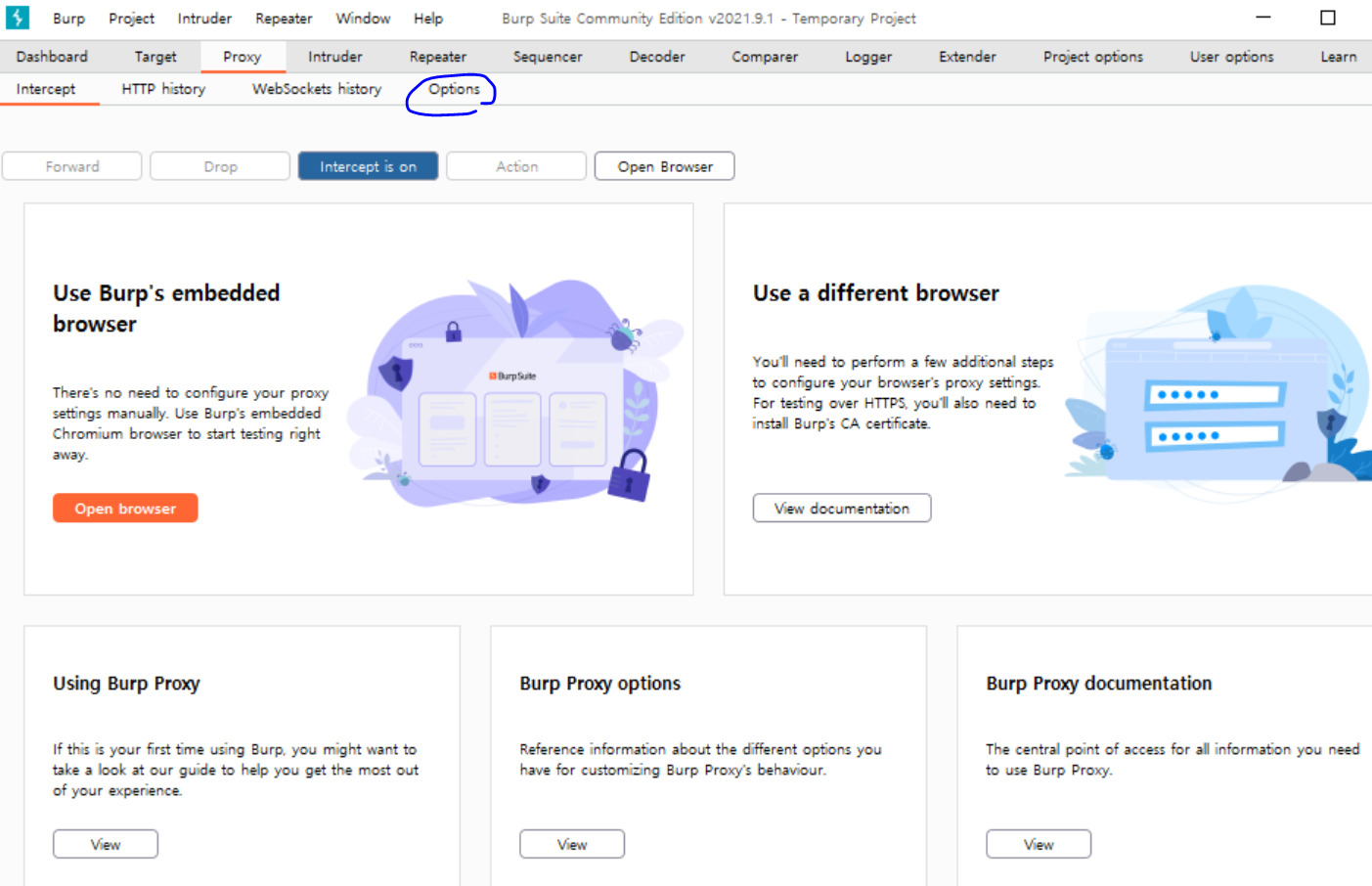The image size is (1372, 886).
Task: Open the Decoder tab
Action: pos(657,57)
